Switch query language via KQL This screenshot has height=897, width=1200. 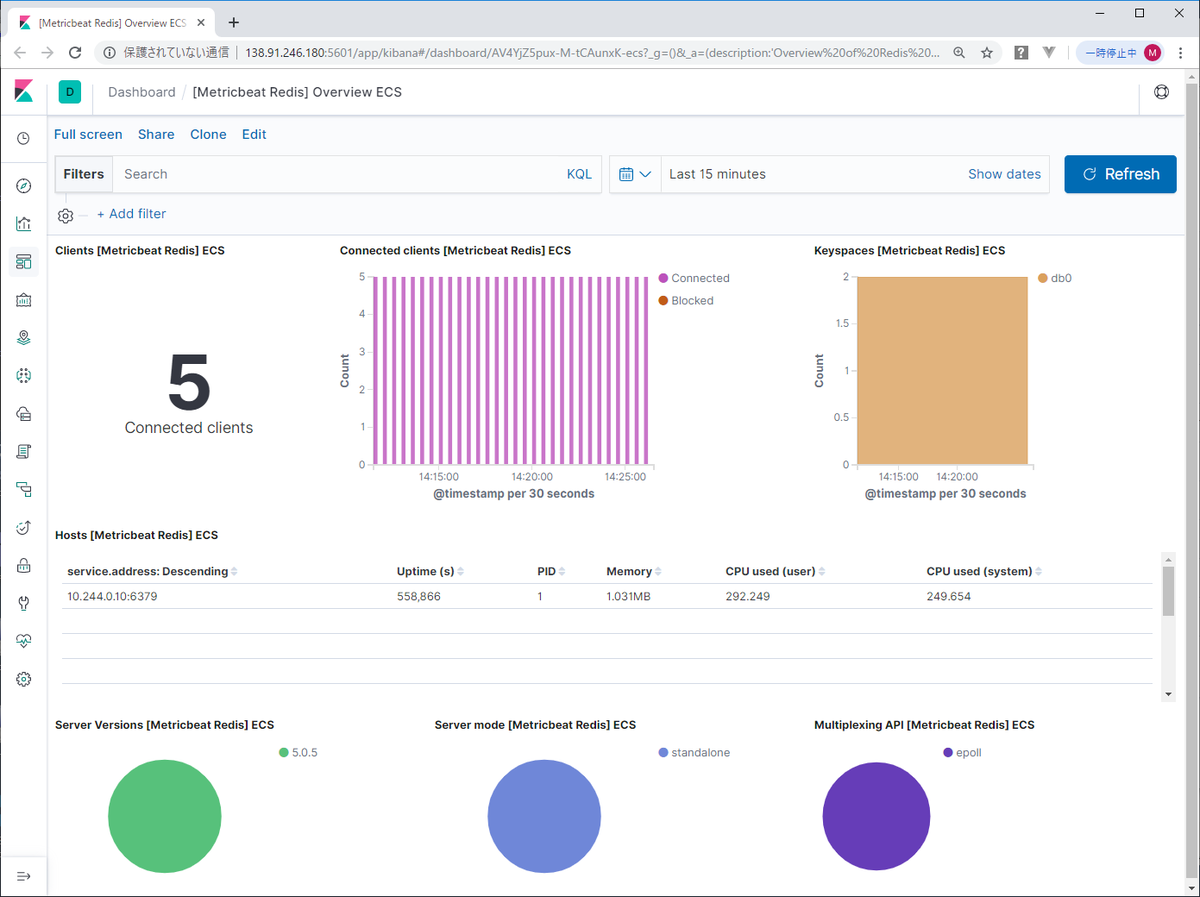point(579,174)
